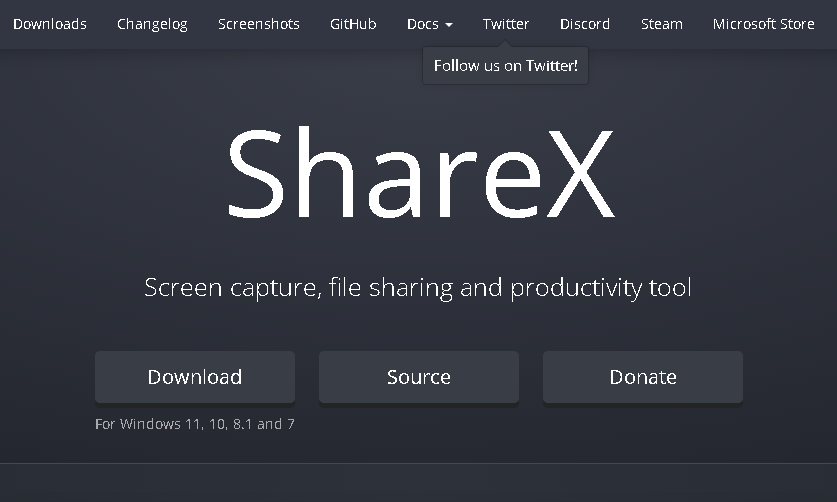Click the Twitter nav link
The image size is (837, 502).
(506, 24)
